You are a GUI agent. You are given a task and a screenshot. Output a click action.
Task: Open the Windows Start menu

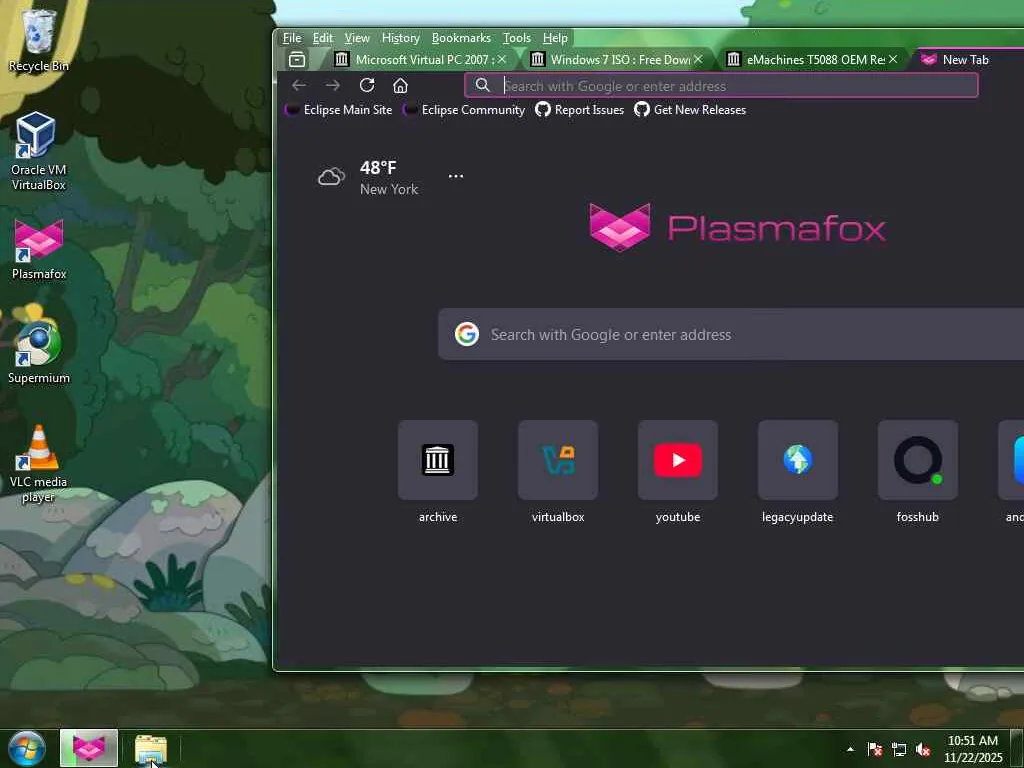27,748
